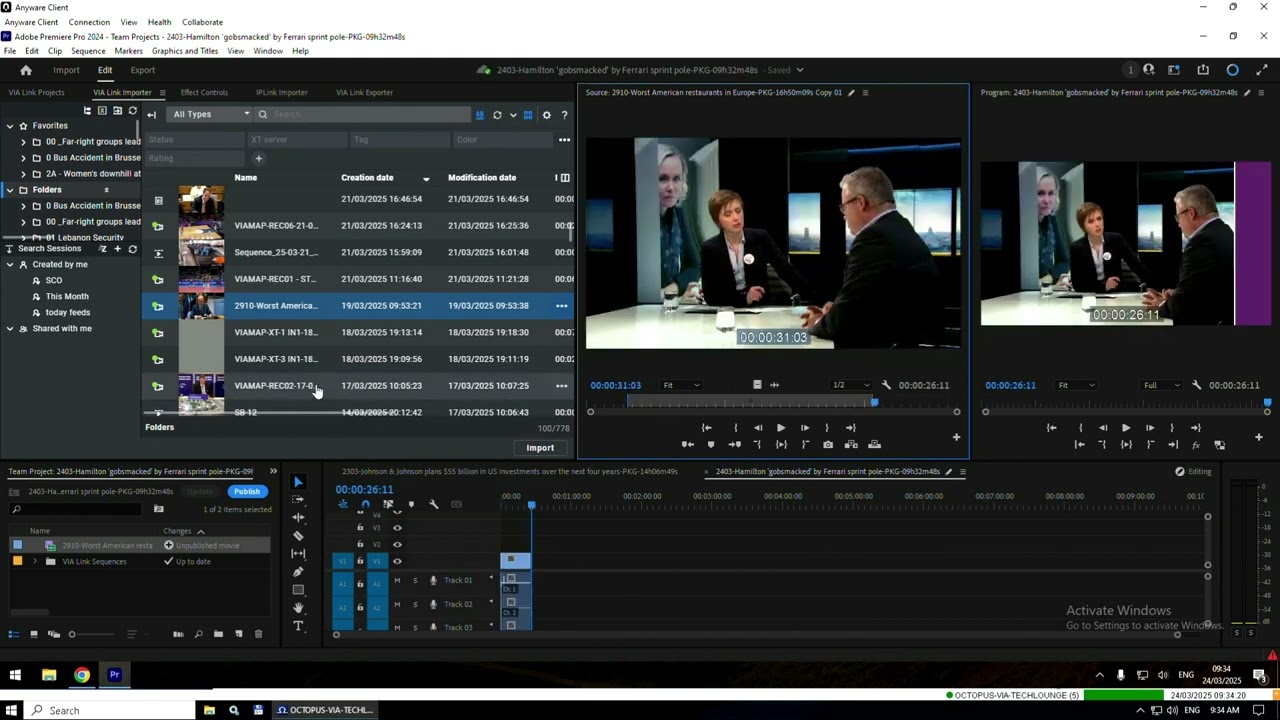Click the Import button
Viewport: 1280px width, 720px height.
[x=540, y=448]
